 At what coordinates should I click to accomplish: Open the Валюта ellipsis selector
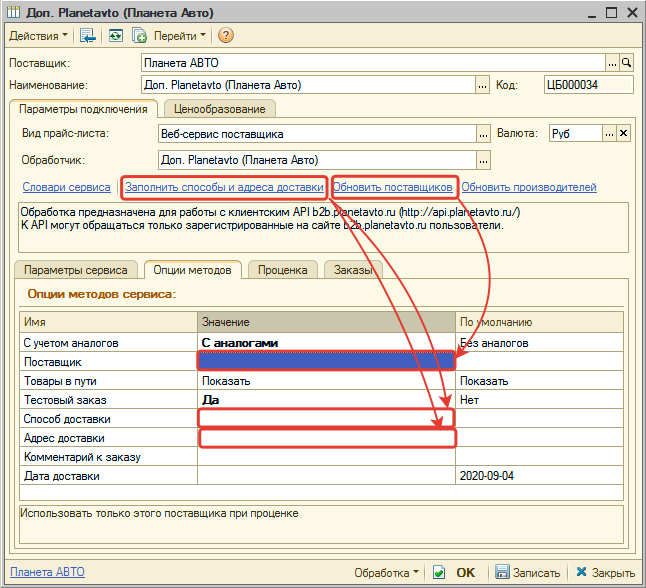click(x=609, y=134)
